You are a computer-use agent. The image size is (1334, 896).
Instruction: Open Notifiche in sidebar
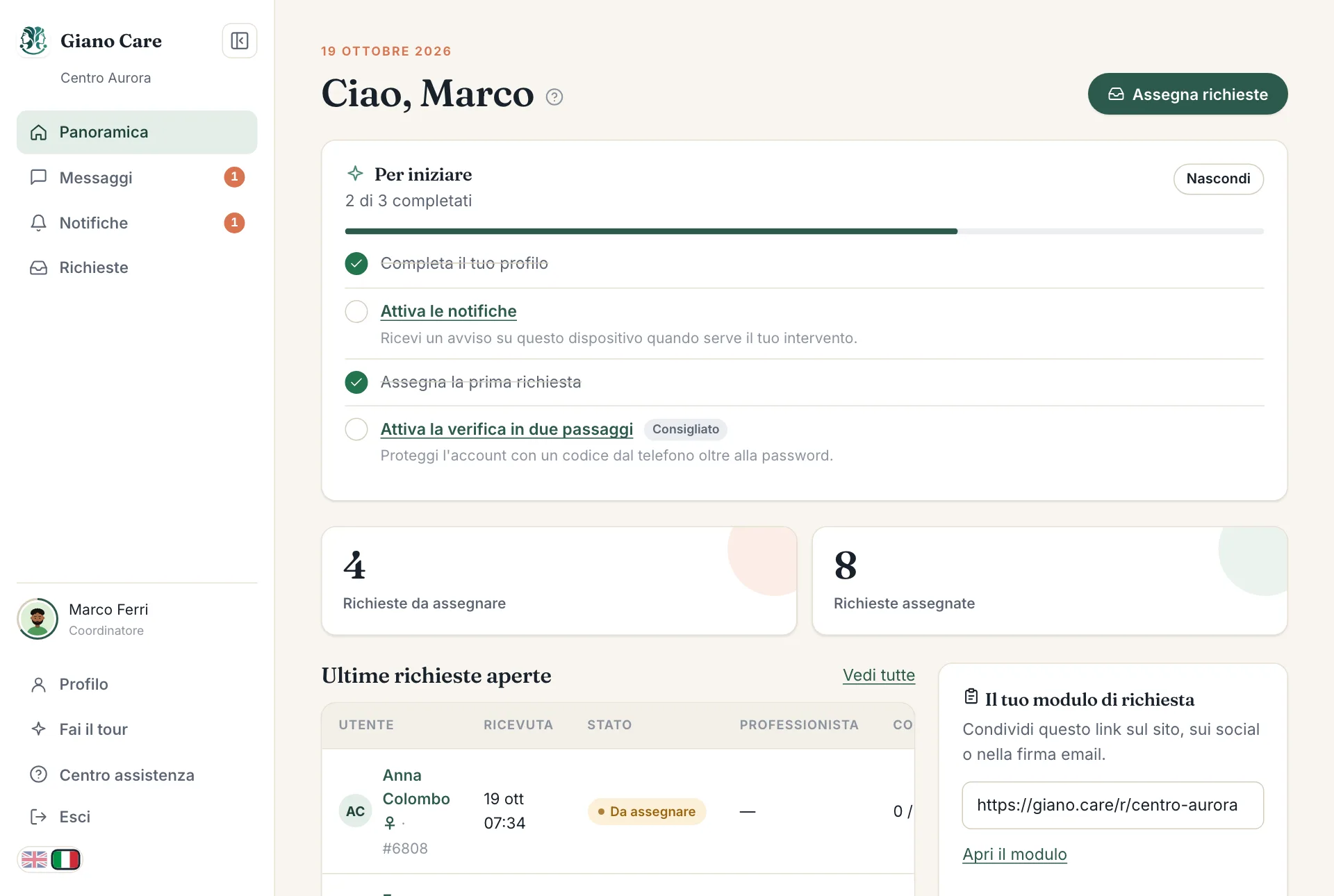[x=137, y=223]
